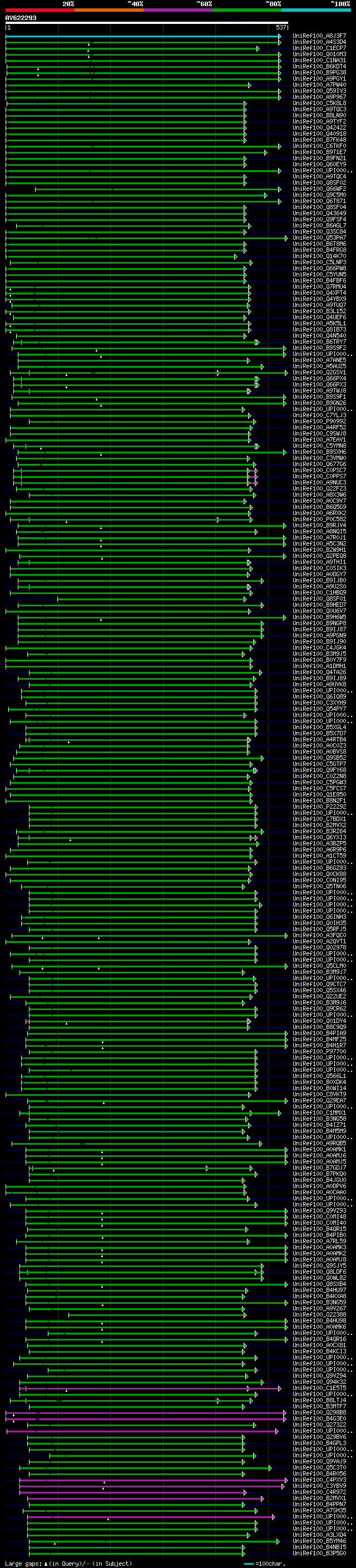This screenshot has height=1568, width=356.
Task: Click the purple alignment bar for C4PXV3
Action: [x=154, y=1479]
